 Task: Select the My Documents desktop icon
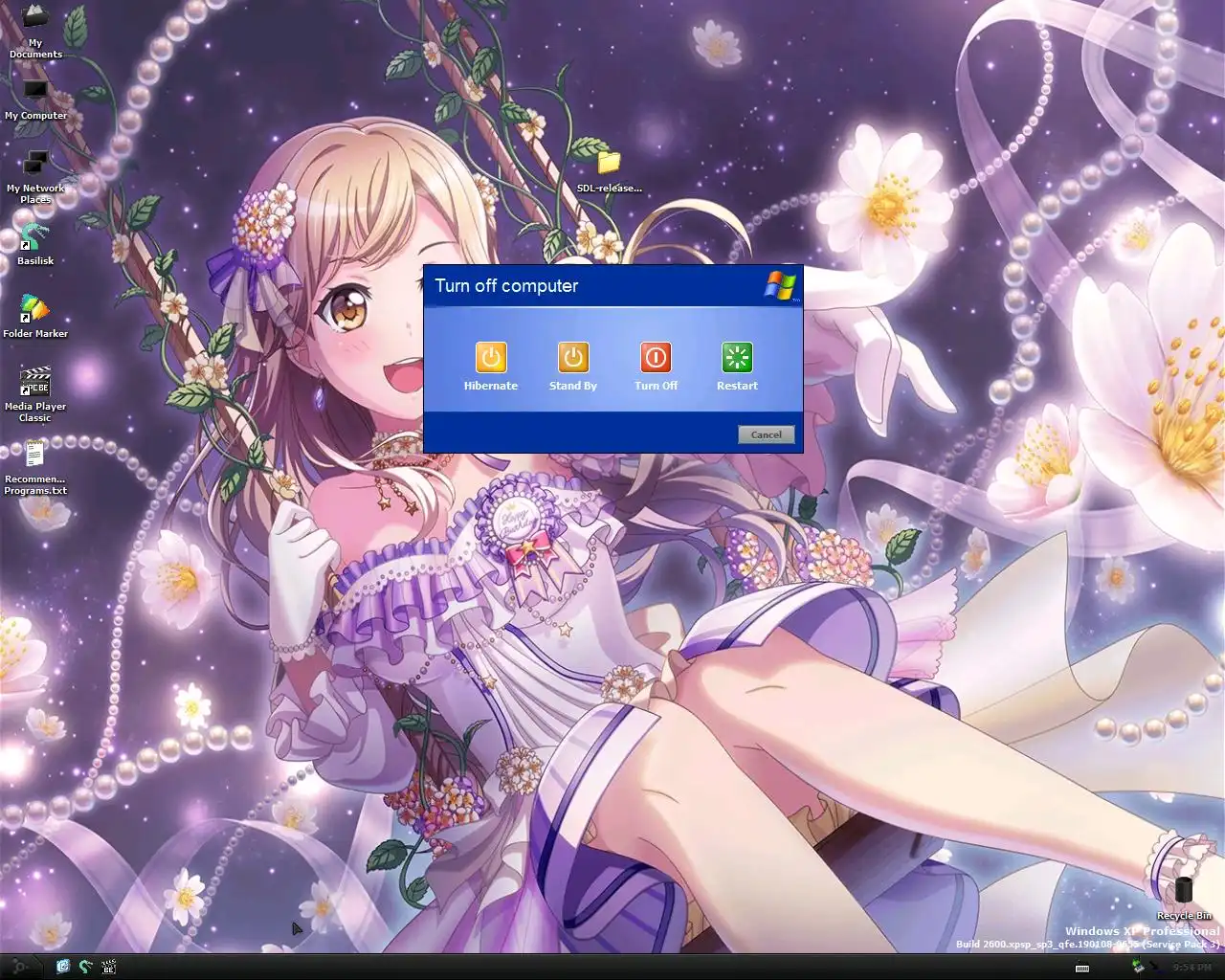point(35,32)
